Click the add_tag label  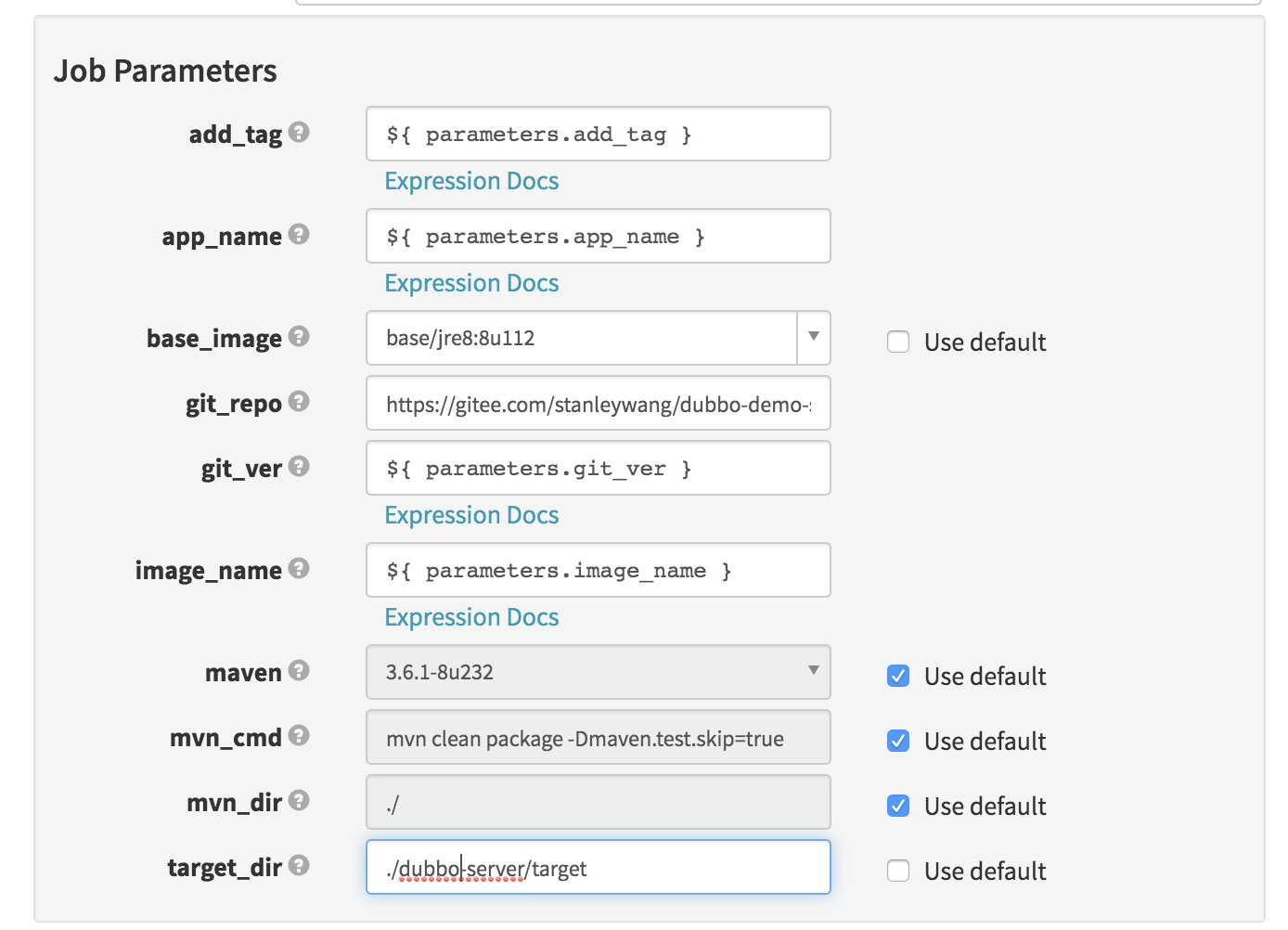click(236, 136)
